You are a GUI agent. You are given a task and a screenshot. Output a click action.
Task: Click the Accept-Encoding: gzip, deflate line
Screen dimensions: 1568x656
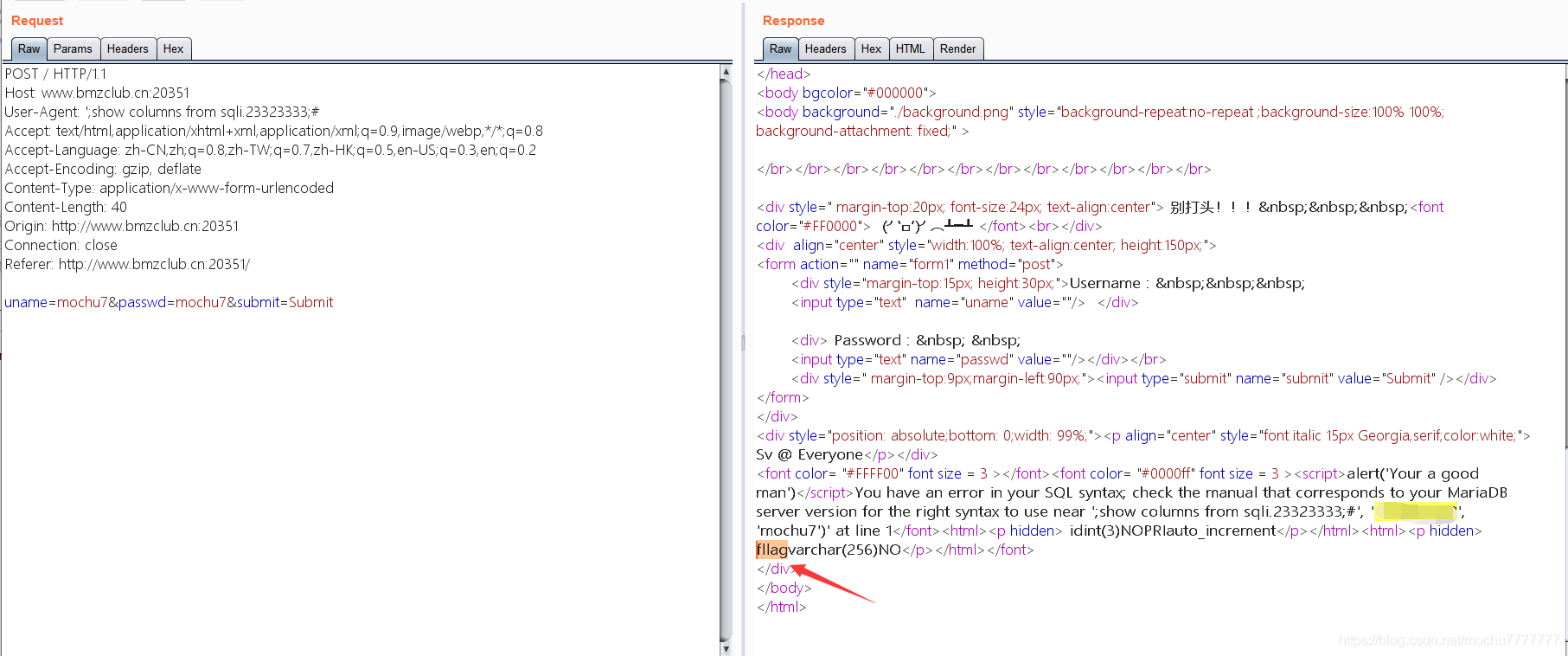coord(103,170)
